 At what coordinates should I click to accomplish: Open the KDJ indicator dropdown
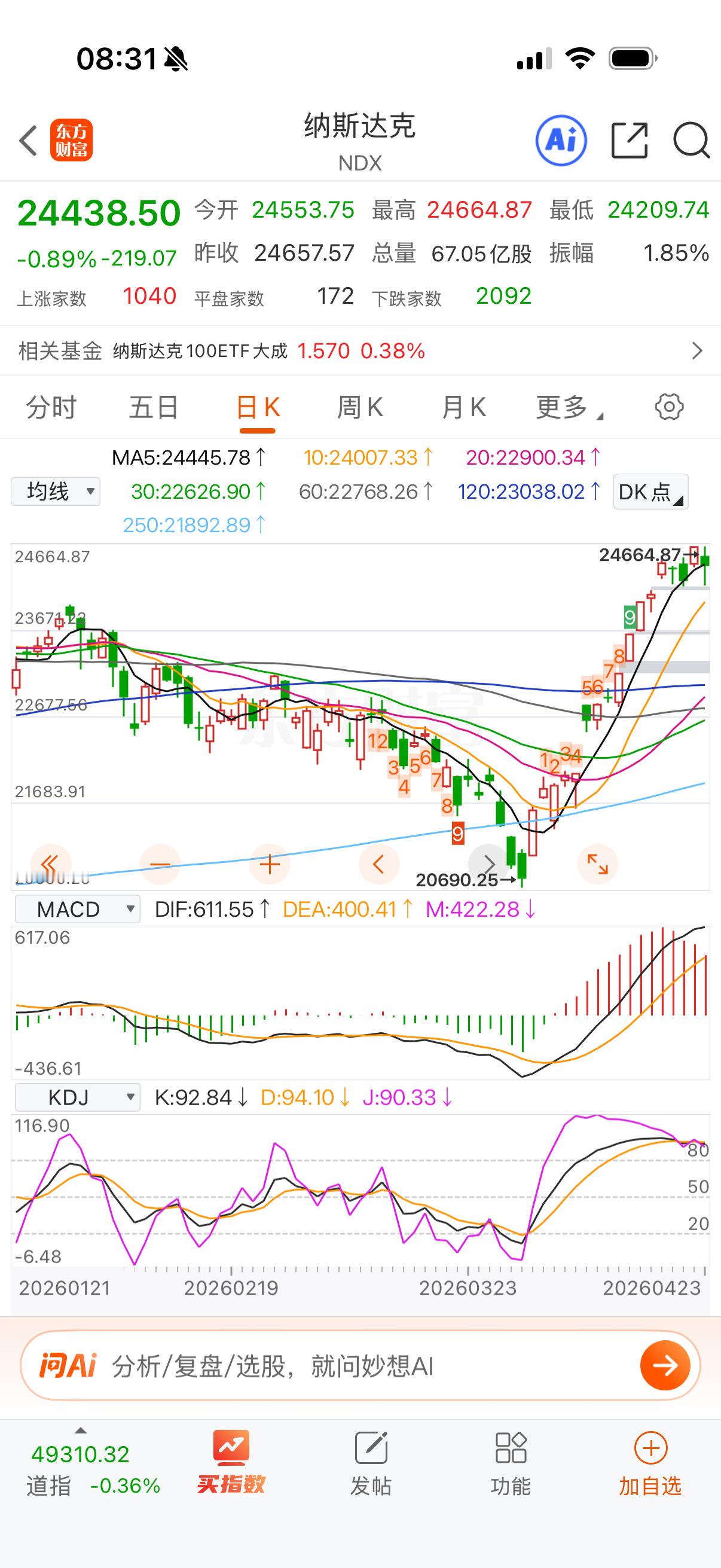[77, 1097]
